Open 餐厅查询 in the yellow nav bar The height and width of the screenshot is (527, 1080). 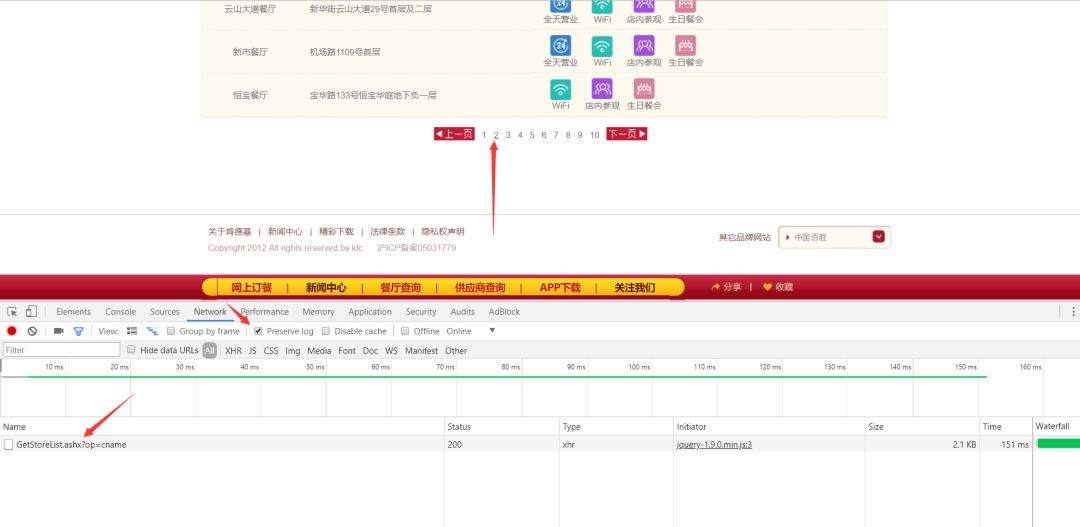click(x=400, y=288)
